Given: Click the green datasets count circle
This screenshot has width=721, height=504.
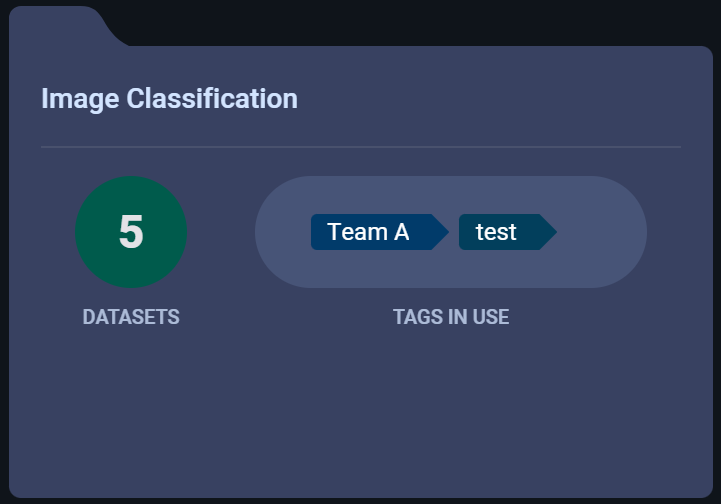Looking at the screenshot, I should (131, 232).
